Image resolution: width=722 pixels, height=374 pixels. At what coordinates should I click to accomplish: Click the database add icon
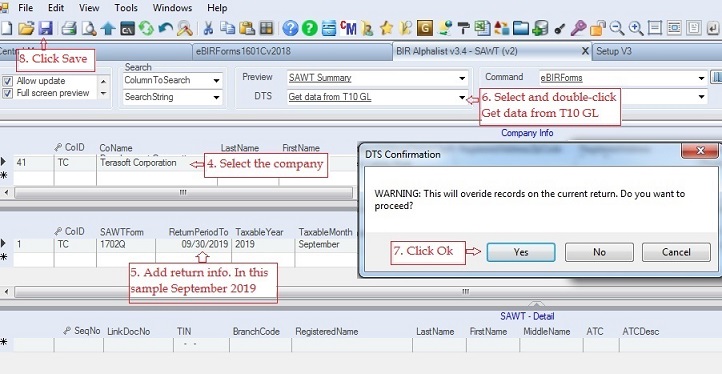coord(540,29)
